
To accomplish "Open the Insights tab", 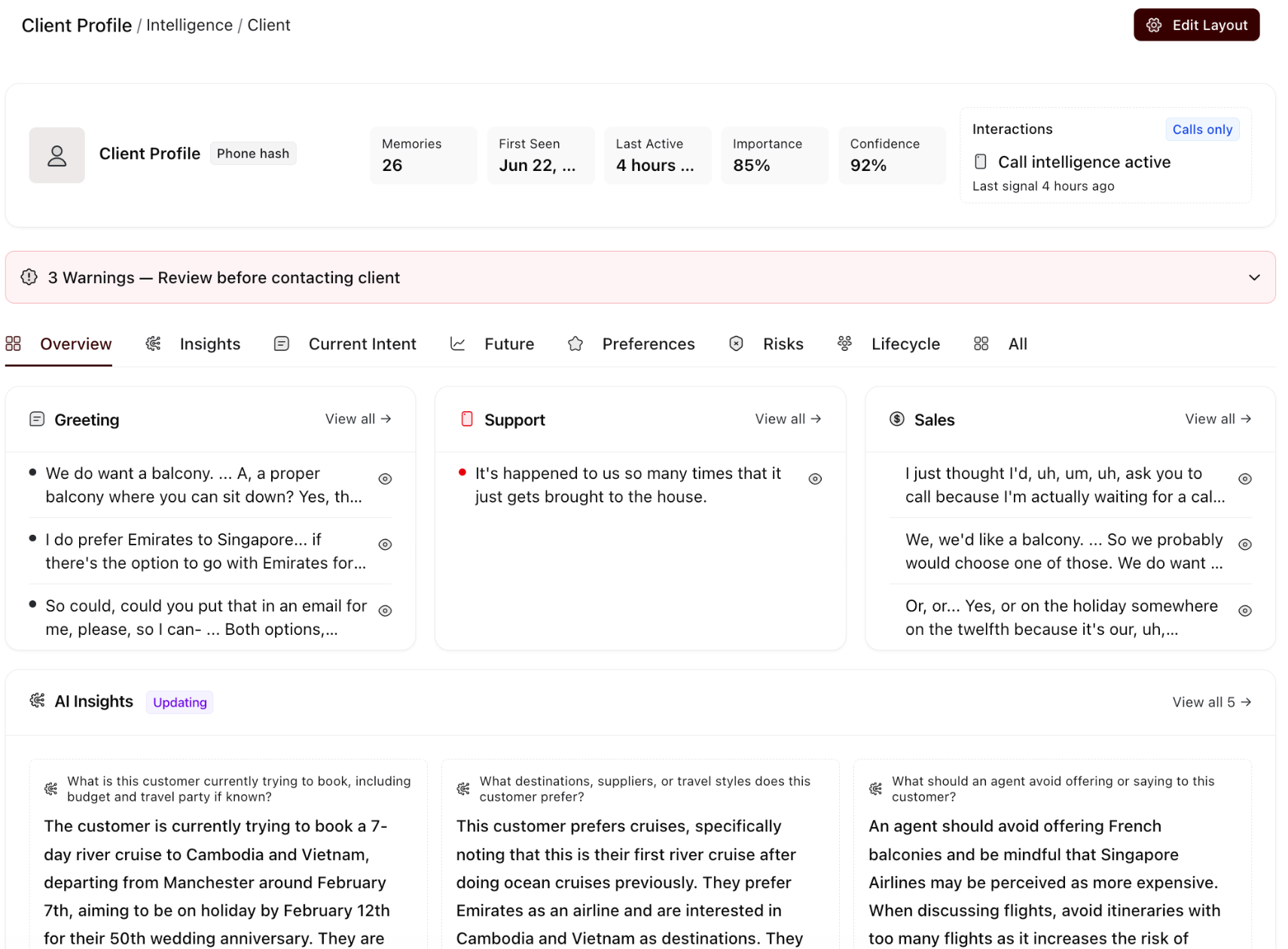I will click(x=193, y=344).
